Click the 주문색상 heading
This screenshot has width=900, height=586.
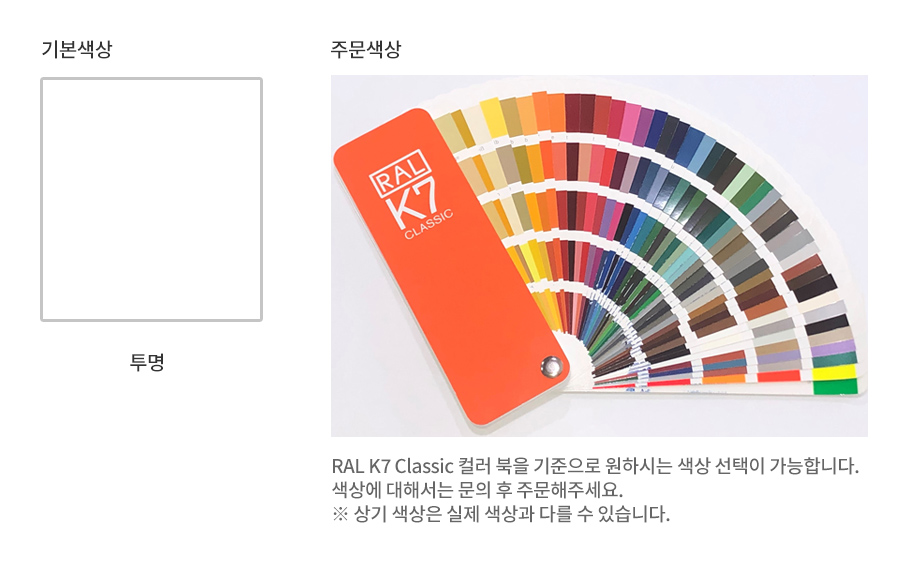point(366,49)
